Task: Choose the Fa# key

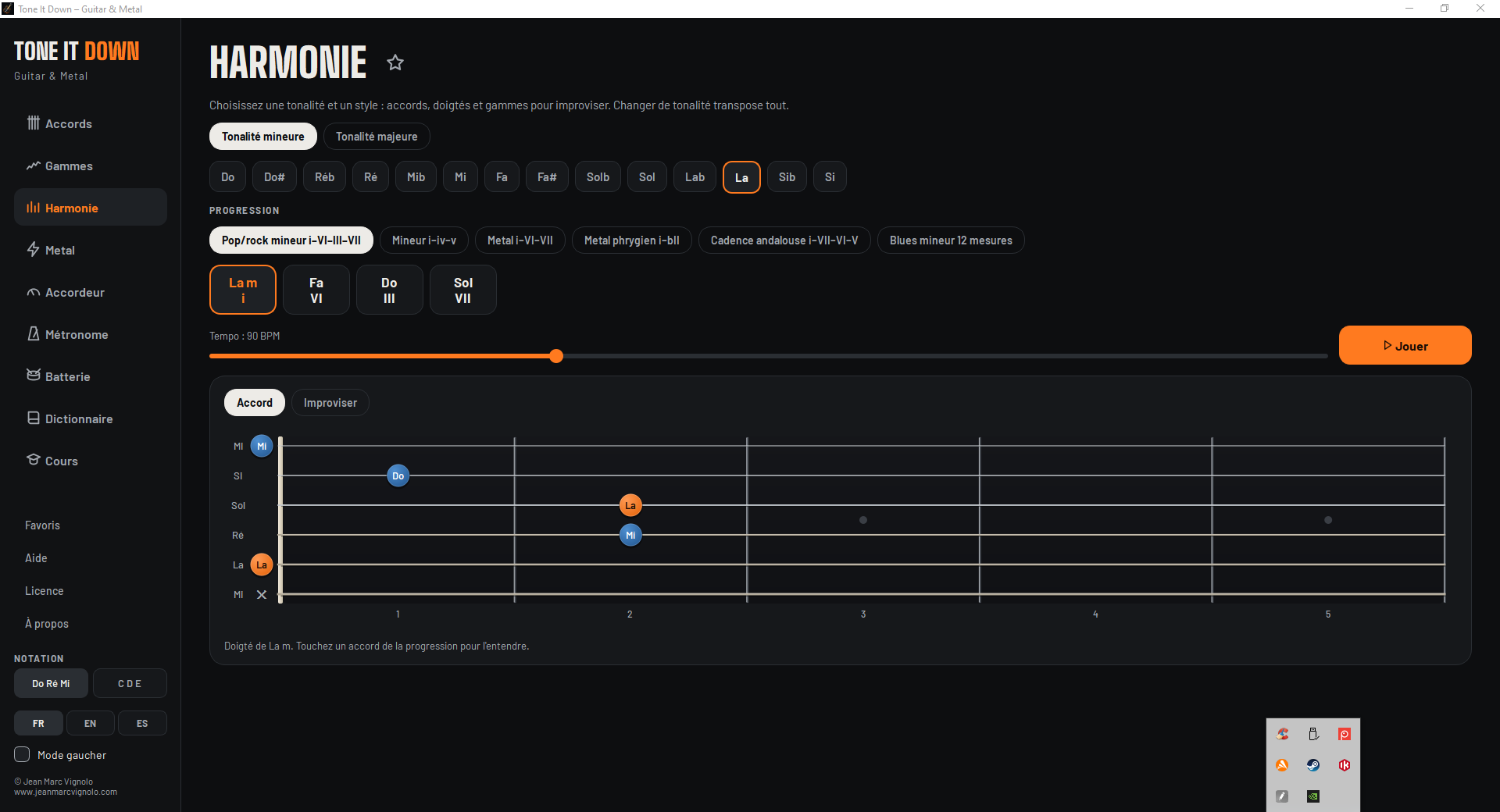Action: click(x=547, y=177)
